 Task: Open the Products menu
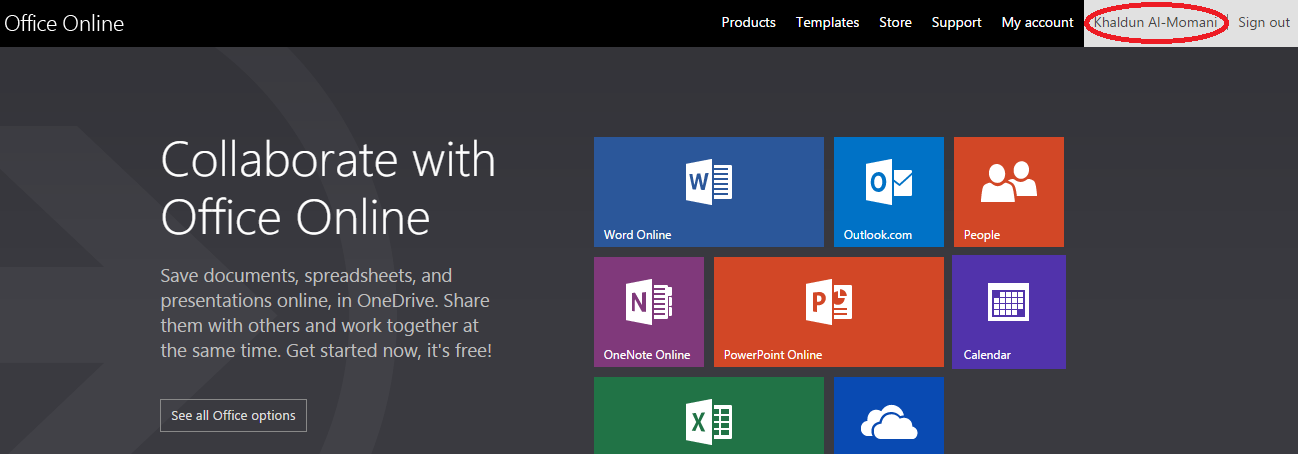[x=748, y=22]
